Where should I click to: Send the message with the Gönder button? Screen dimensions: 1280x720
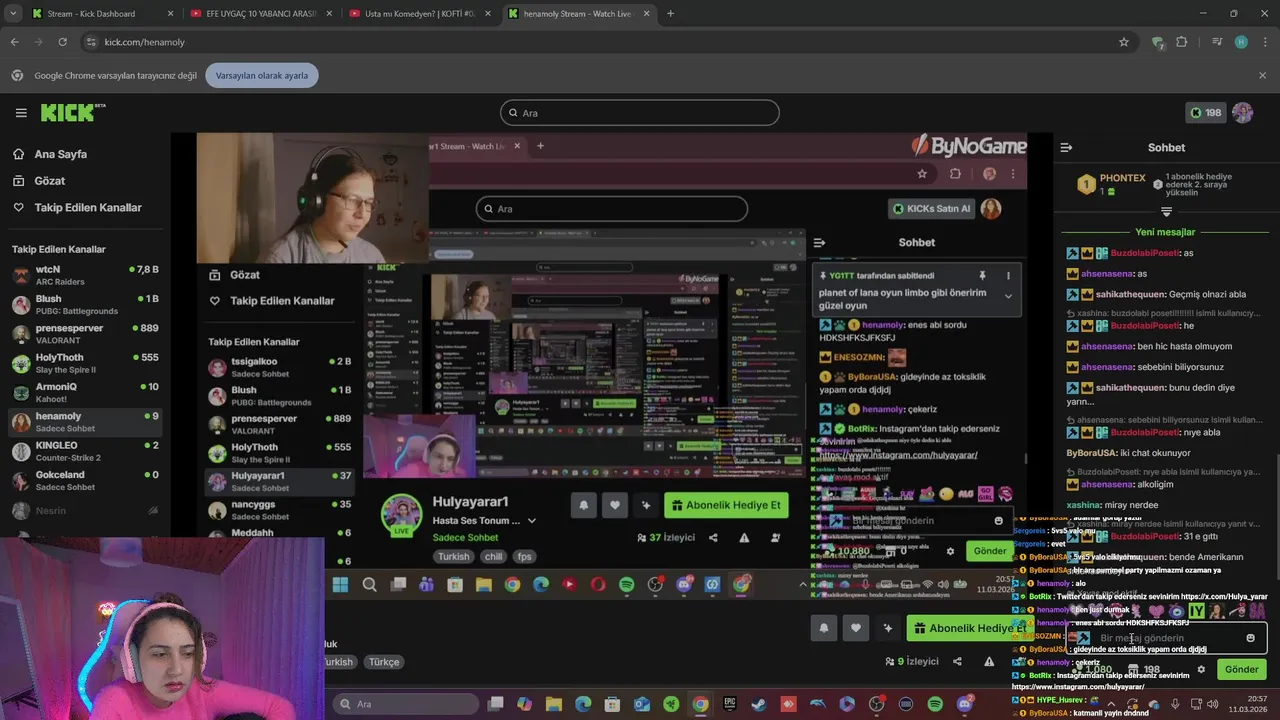(x=1241, y=670)
